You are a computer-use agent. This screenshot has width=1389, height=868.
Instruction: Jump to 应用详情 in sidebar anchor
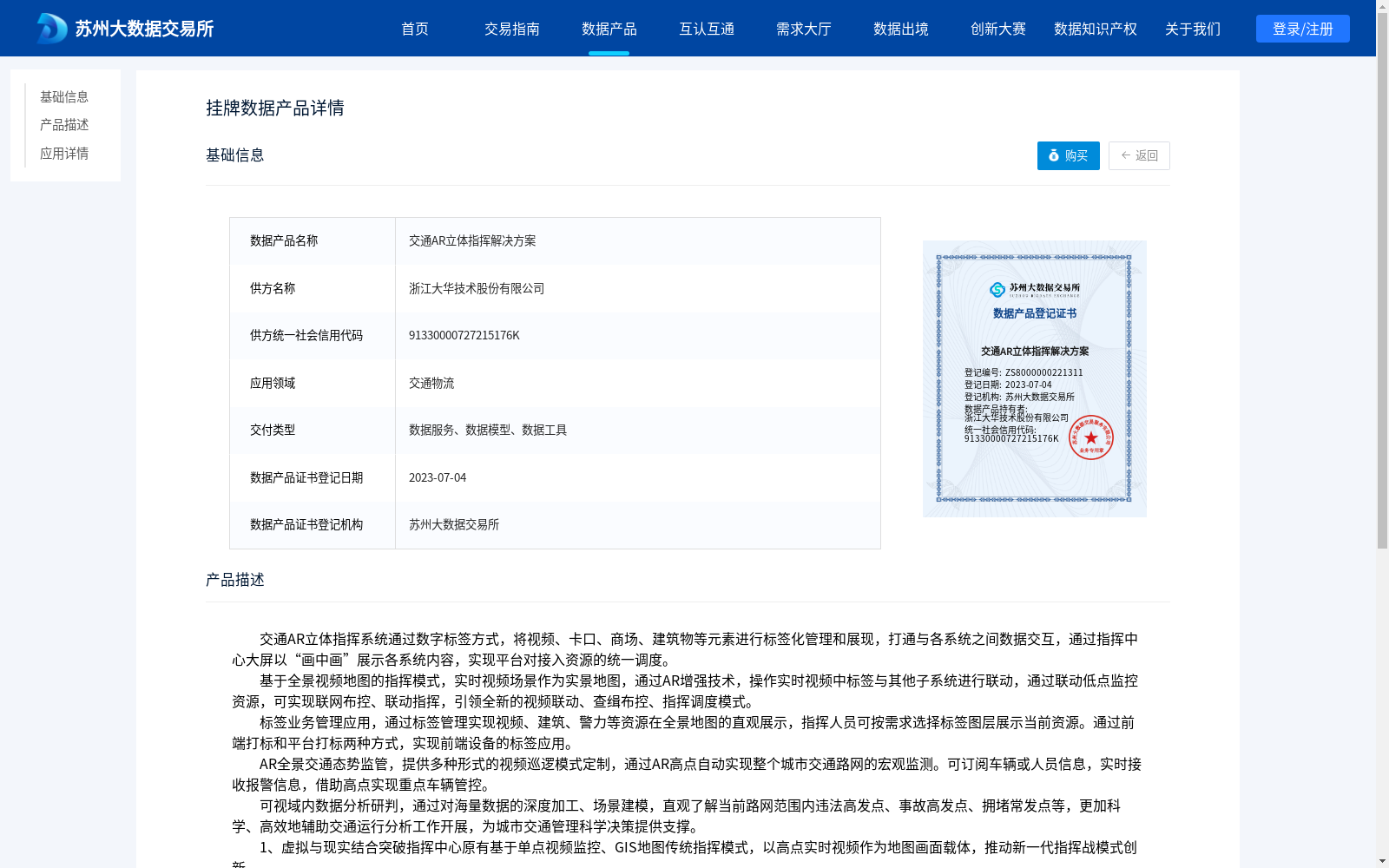pyautogui.click(x=64, y=154)
